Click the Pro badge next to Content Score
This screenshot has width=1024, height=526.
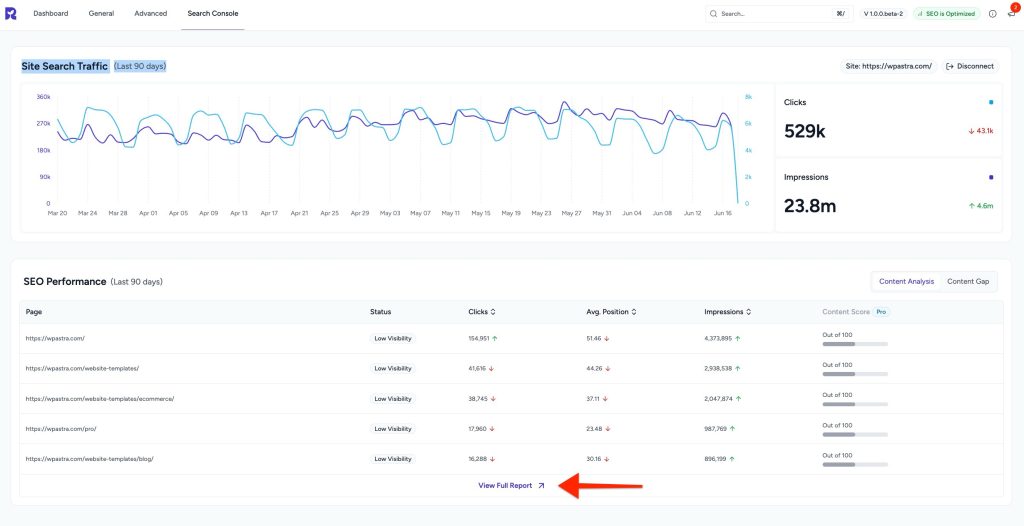pyautogui.click(x=881, y=312)
